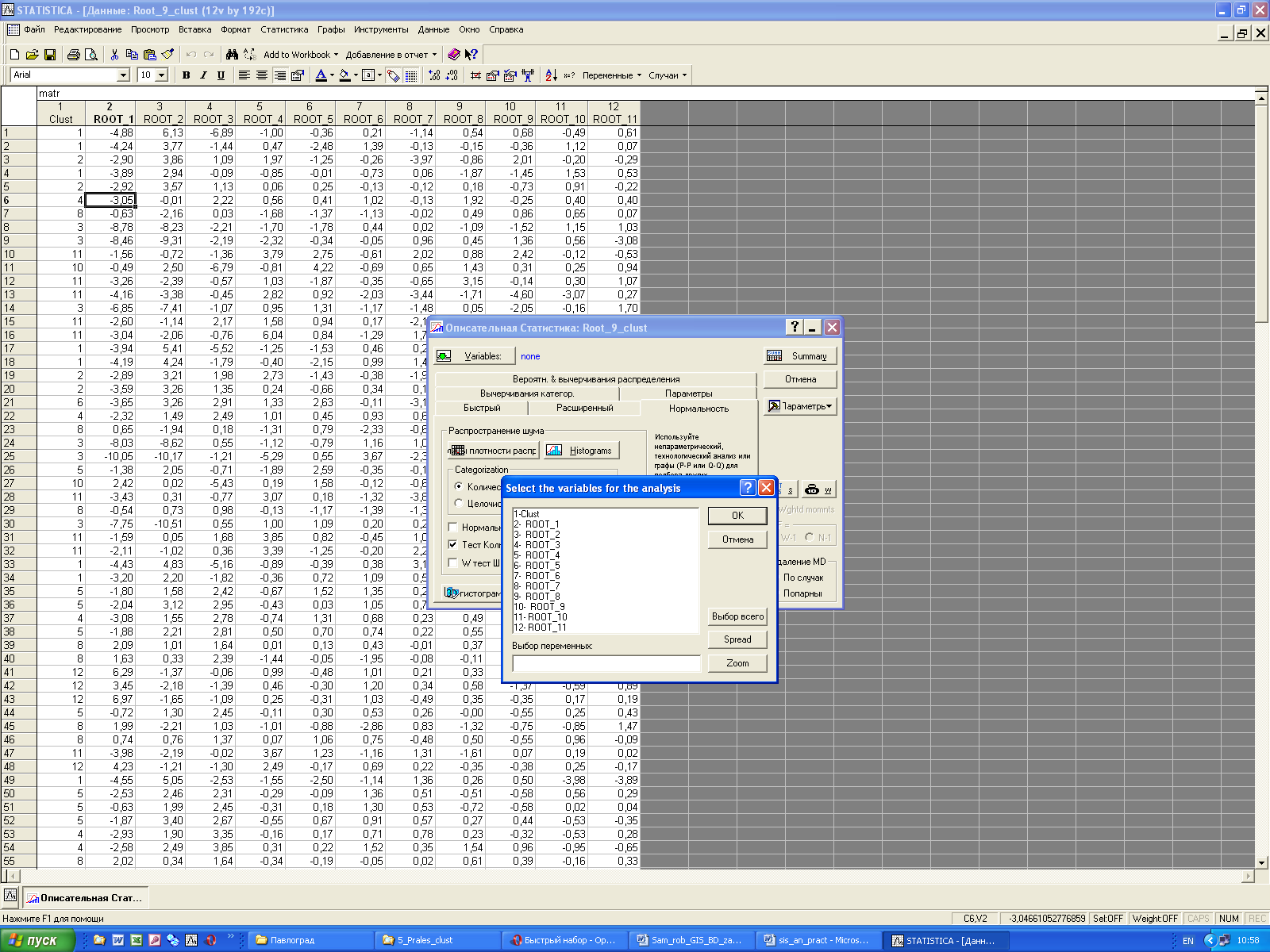Click the sort A-Z icon
The width and height of the screenshot is (1270, 952).
coord(551,75)
